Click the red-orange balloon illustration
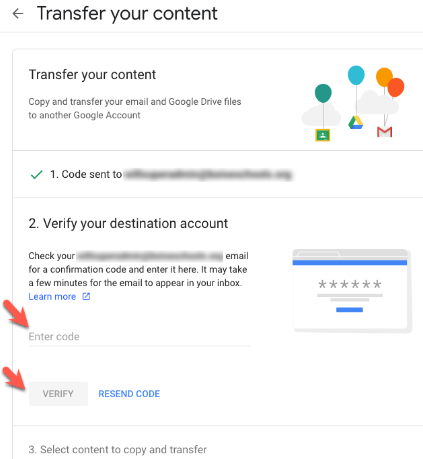 tap(396, 87)
